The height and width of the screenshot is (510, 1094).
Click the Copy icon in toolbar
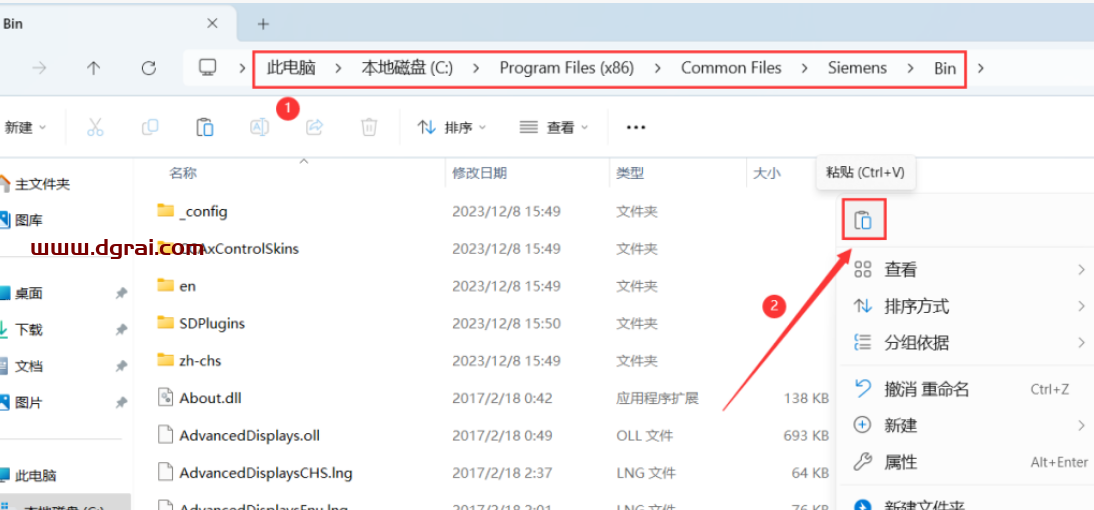pyautogui.click(x=150, y=127)
